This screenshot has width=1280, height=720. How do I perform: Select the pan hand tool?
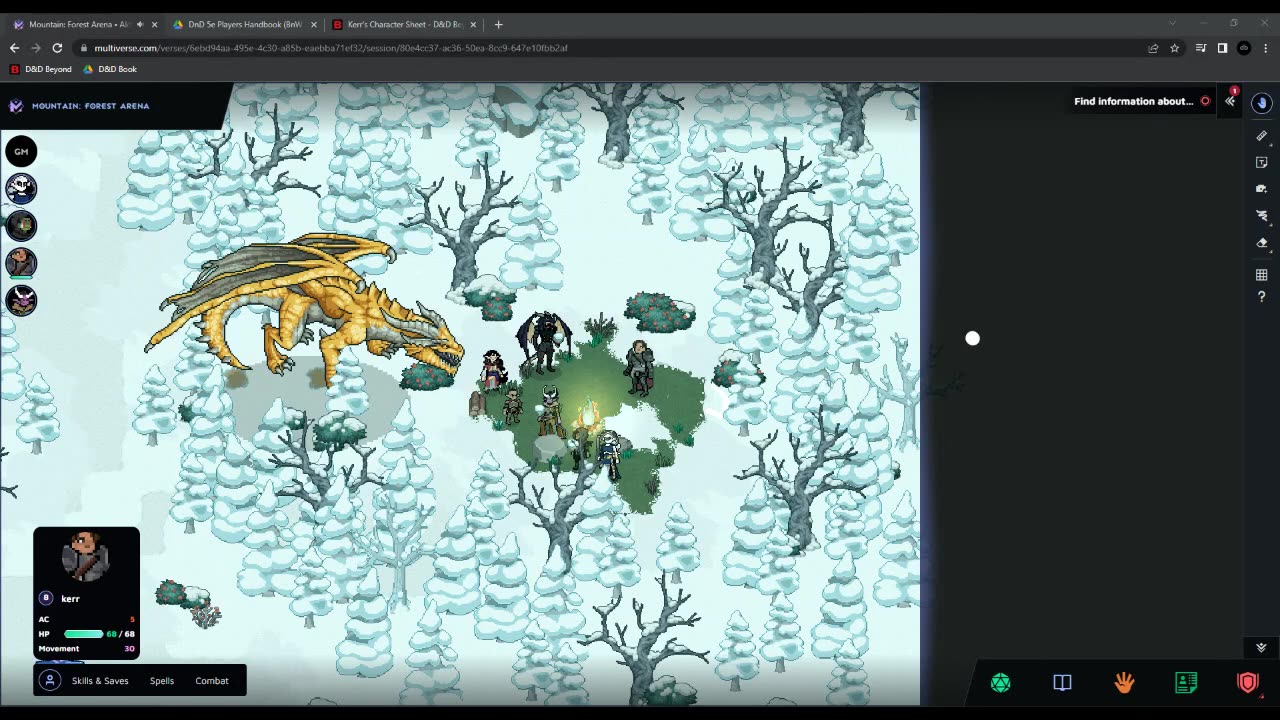point(1262,103)
